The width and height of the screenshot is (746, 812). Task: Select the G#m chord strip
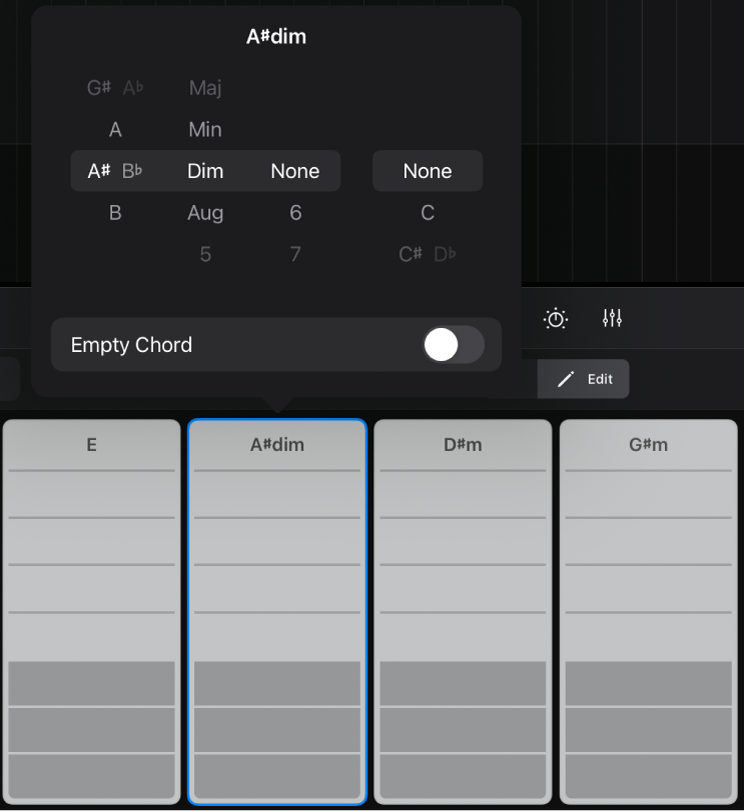click(648, 612)
